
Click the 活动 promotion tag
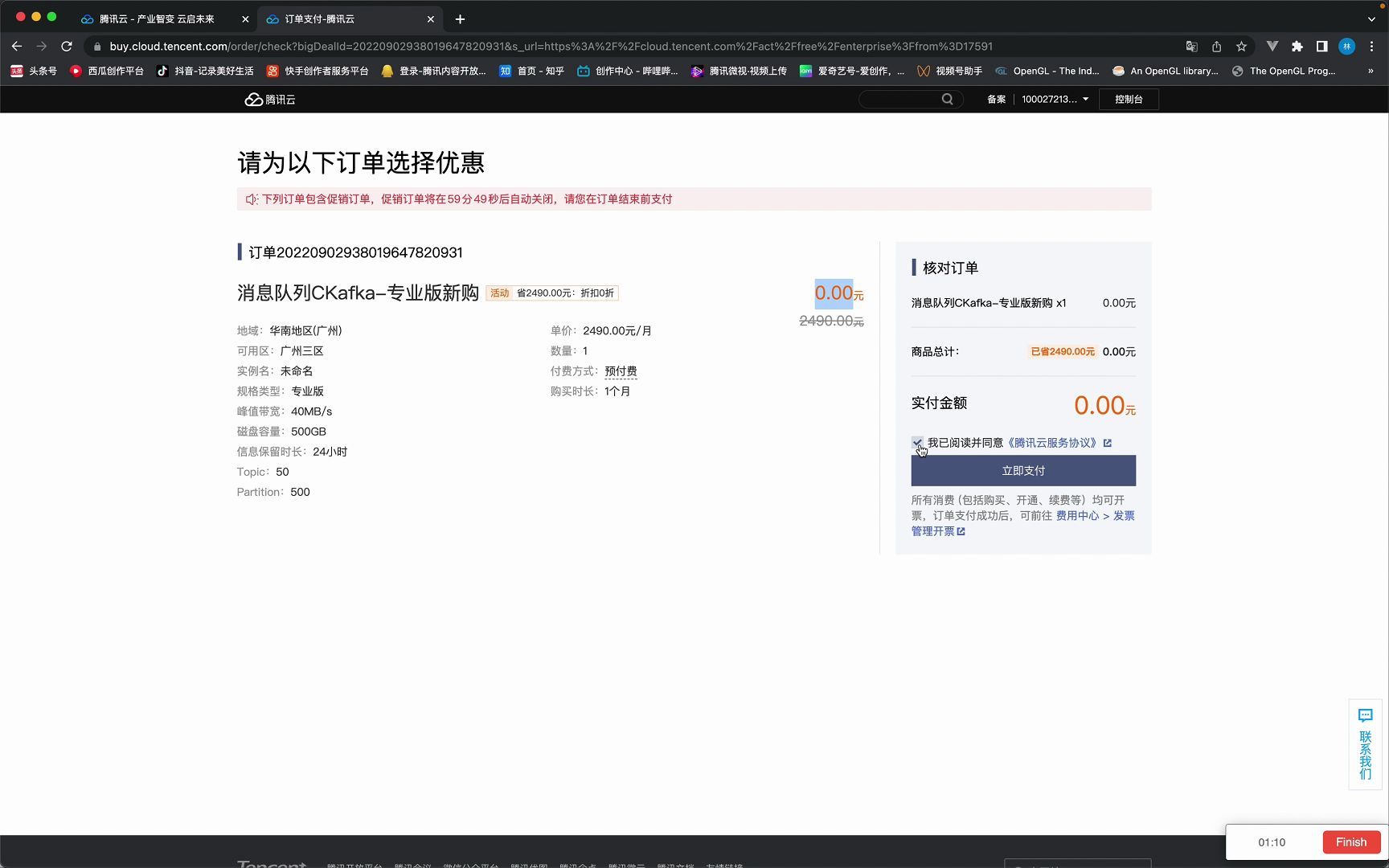[499, 293]
